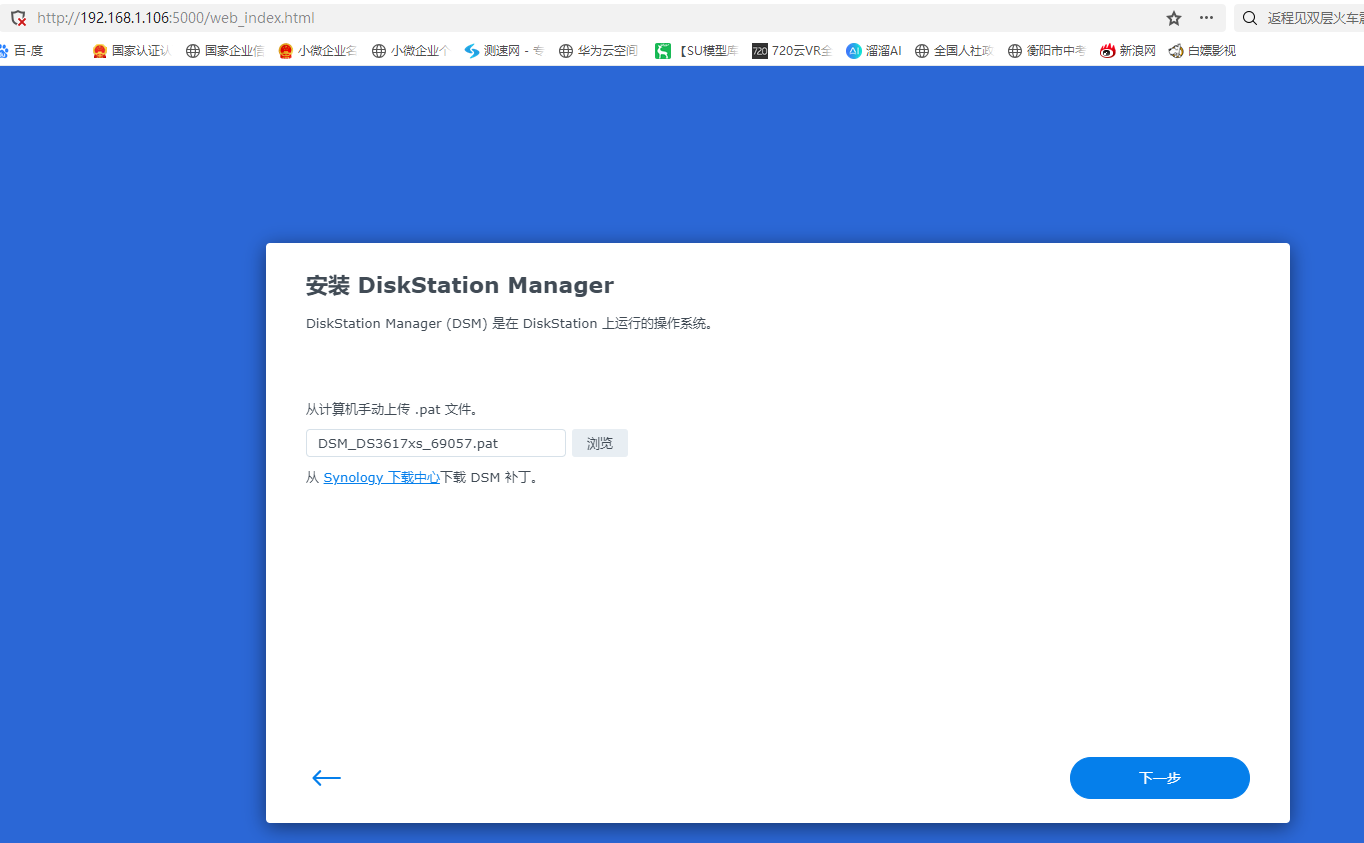
Task: Click the 从计算机手动上传 .pat 文件 label
Action: pyautogui.click(x=392, y=410)
